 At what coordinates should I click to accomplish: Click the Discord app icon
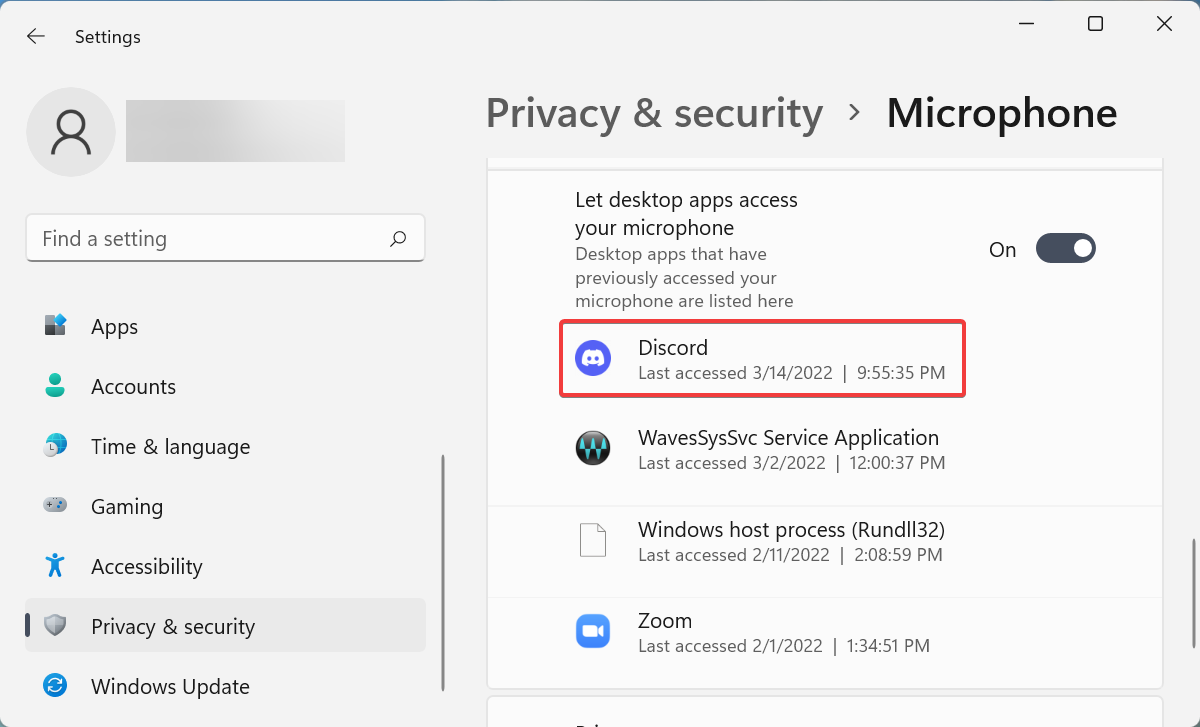click(593, 357)
